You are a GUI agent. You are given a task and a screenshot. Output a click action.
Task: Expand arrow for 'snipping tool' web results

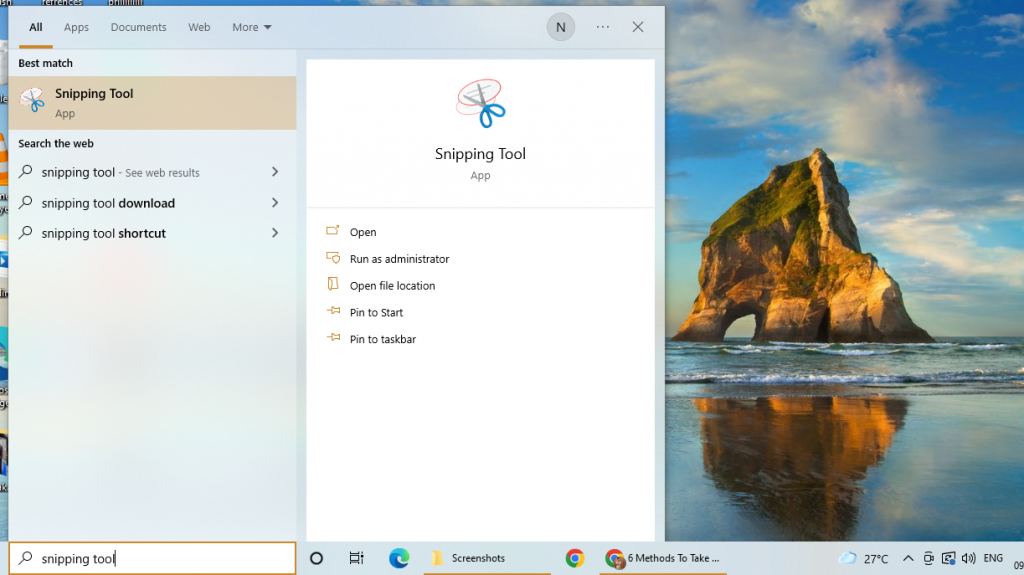(275, 172)
